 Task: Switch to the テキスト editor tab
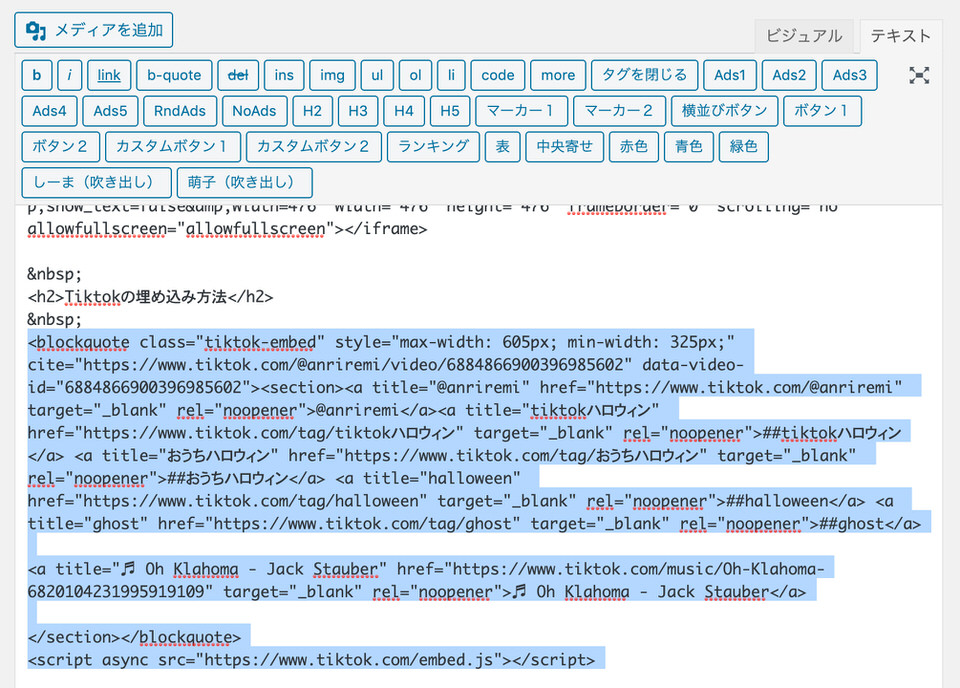point(901,36)
